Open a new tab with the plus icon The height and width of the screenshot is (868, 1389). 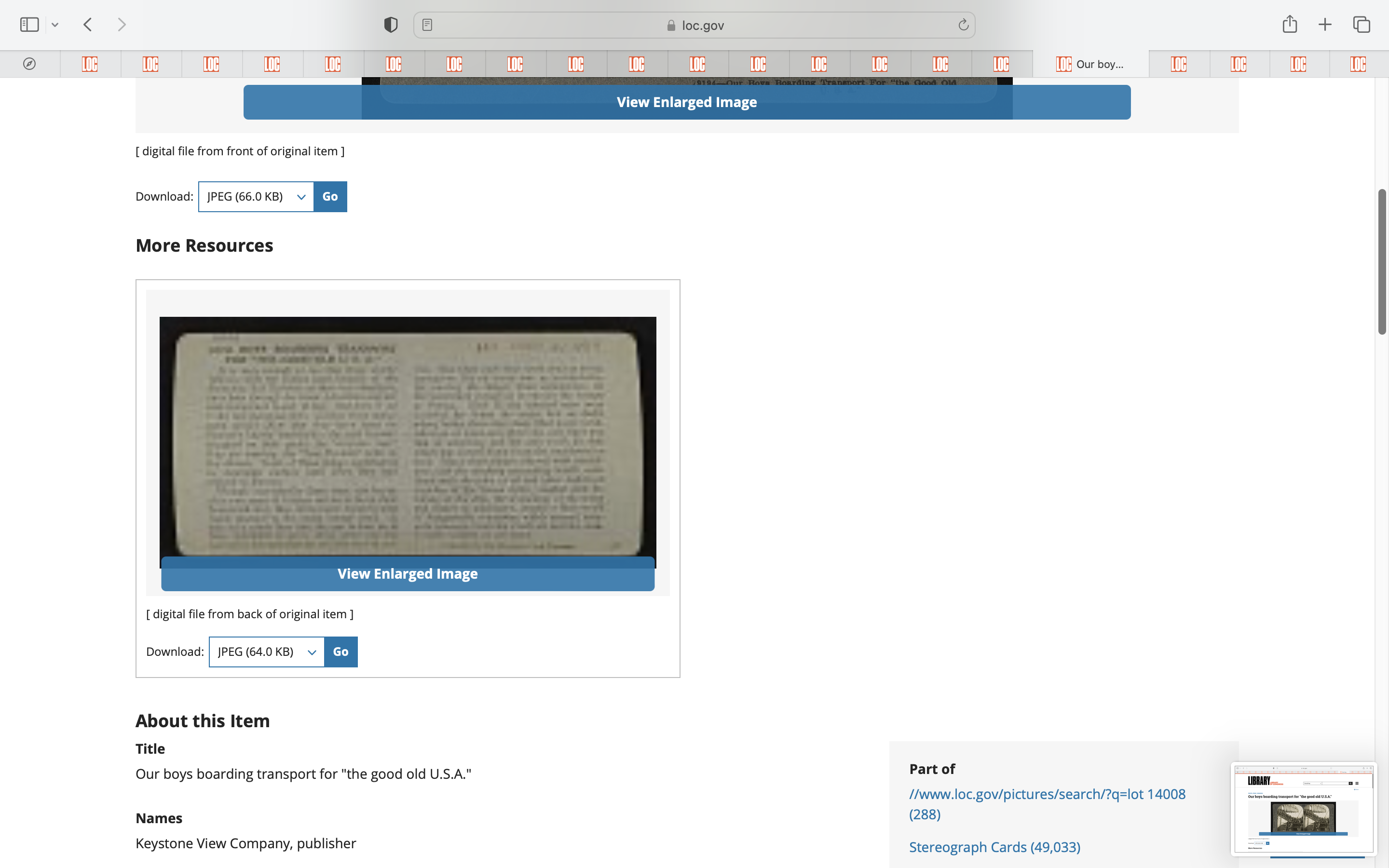(x=1325, y=25)
